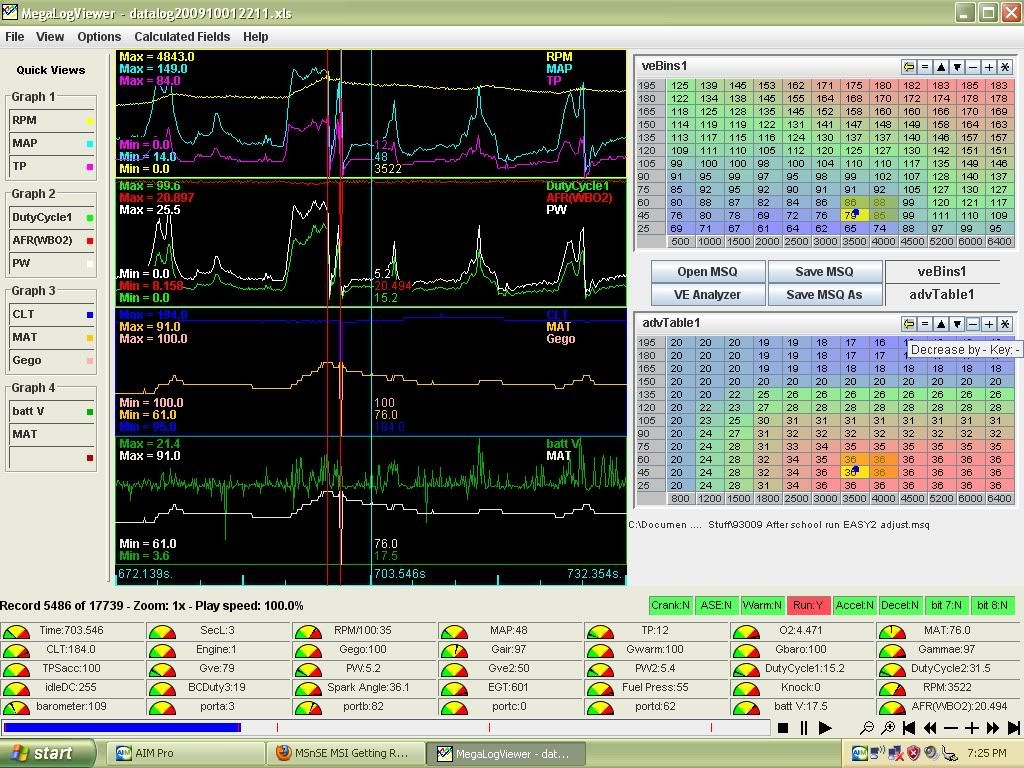Open the Options menu
The image size is (1024, 768).
tap(99, 36)
